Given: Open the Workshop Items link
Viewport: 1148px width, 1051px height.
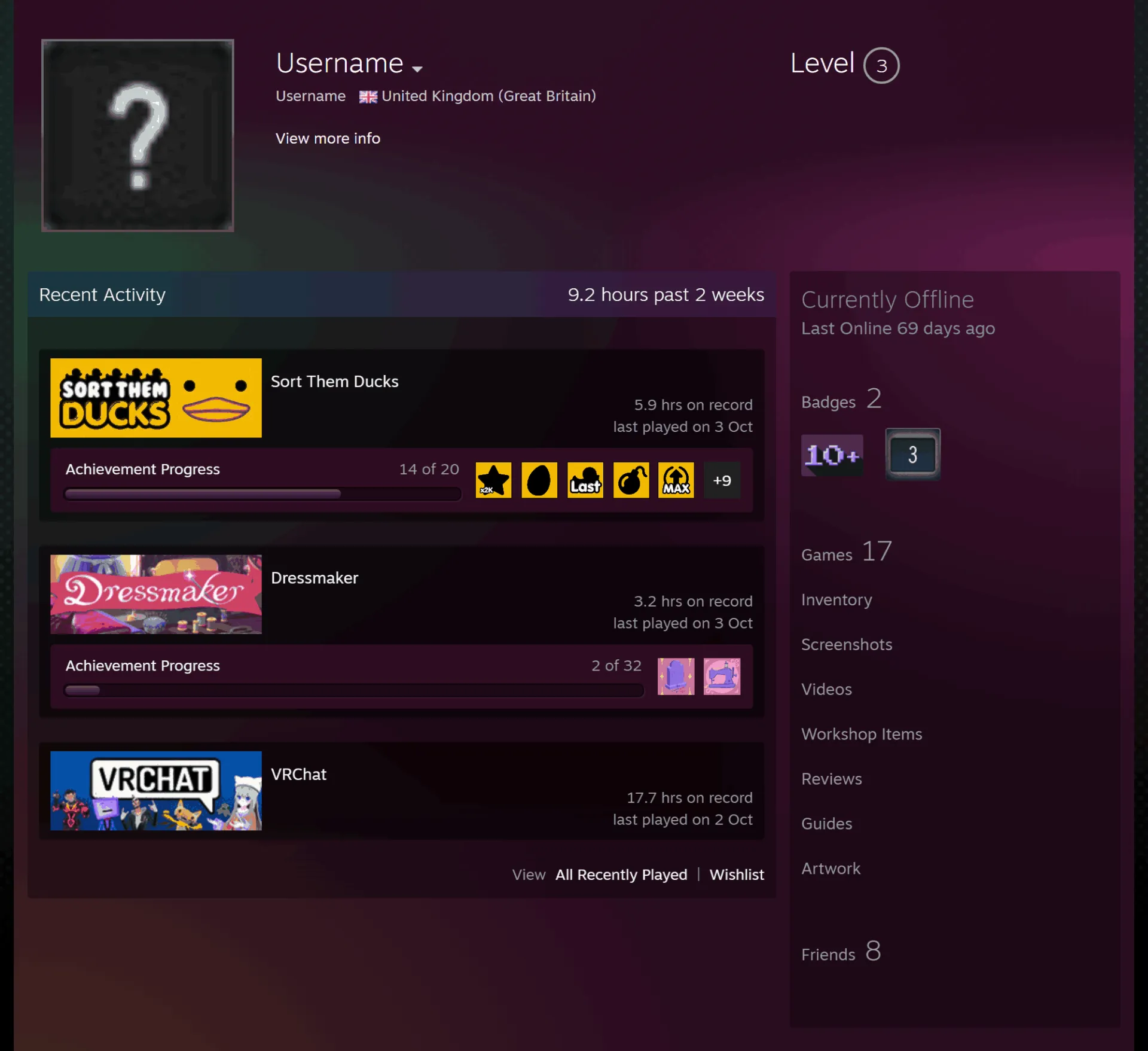Looking at the screenshot, I should tap(862, 734).
